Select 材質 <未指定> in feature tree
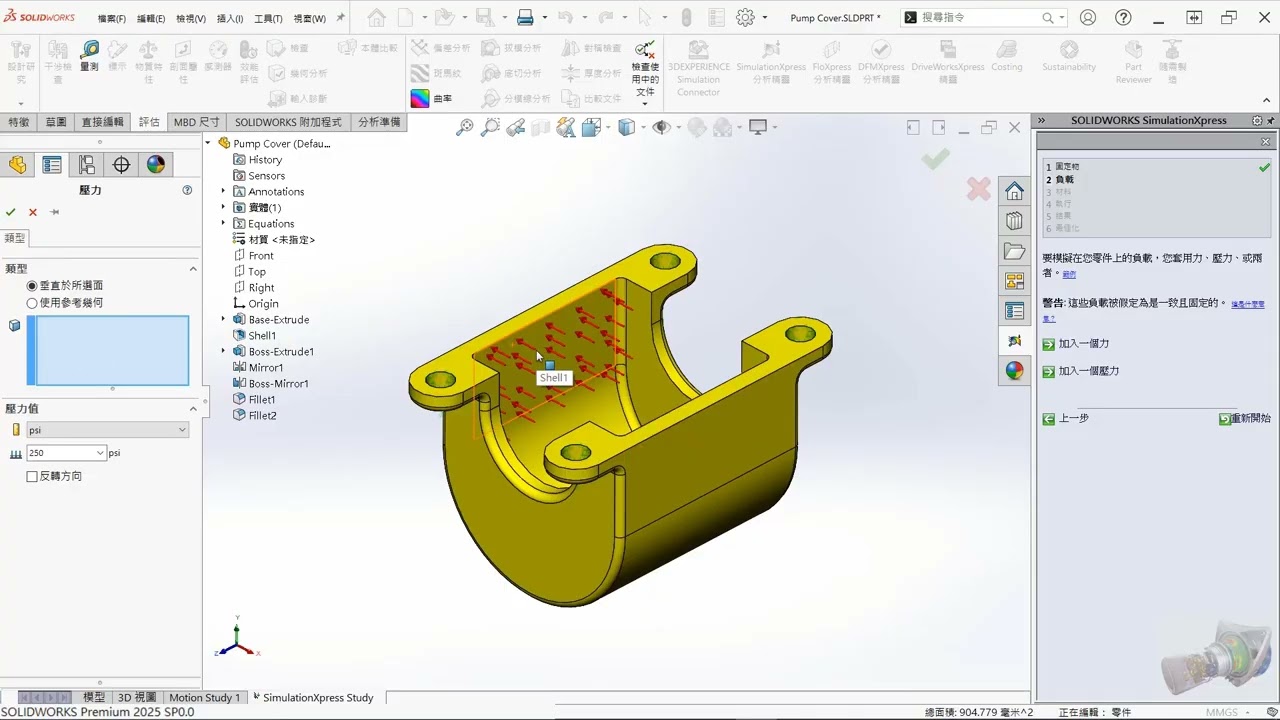The height and width of the screenshot is (720, 1280). click(x=282, y=239)
